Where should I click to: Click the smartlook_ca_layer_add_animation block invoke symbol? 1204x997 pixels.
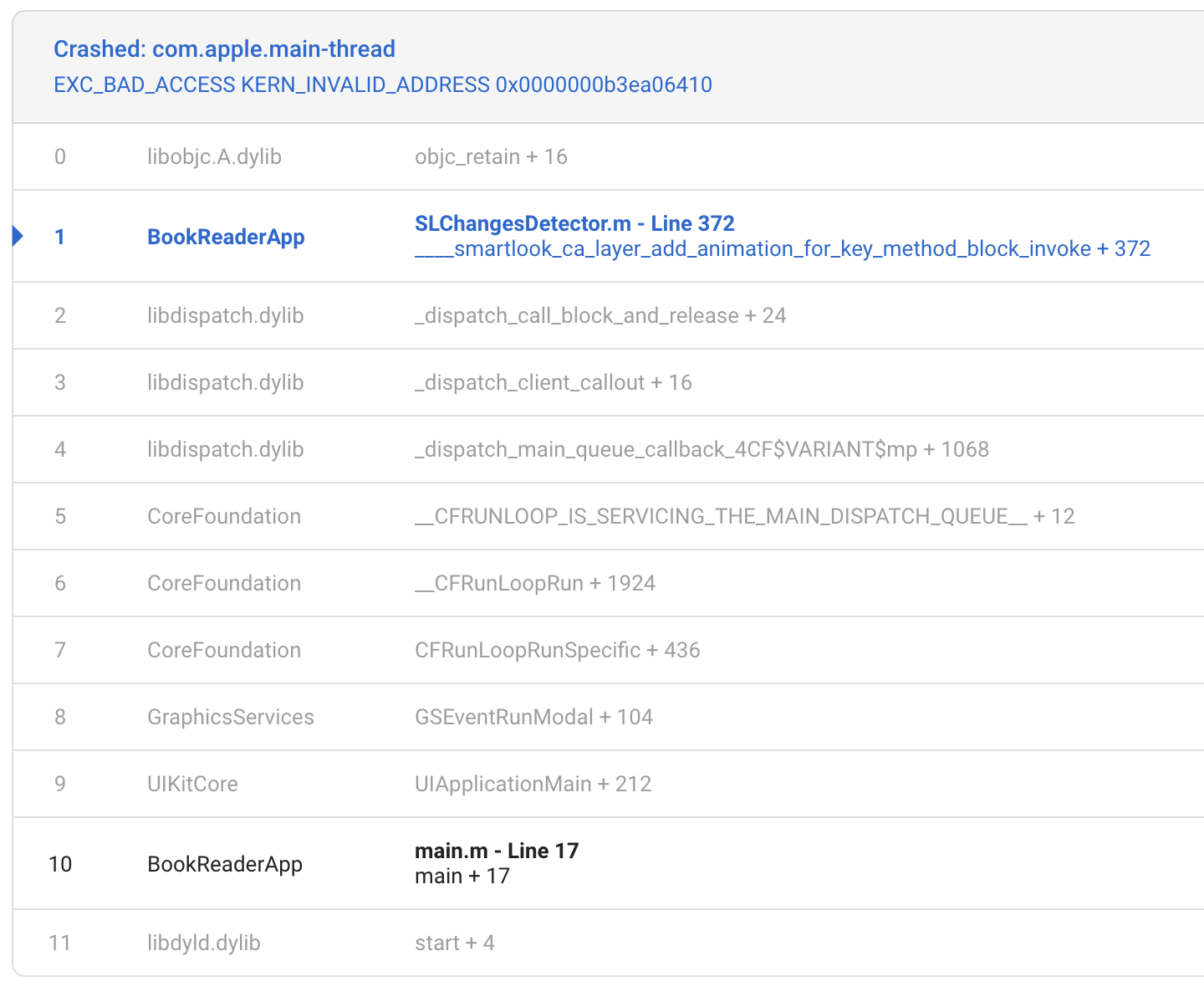pos(783,248)
